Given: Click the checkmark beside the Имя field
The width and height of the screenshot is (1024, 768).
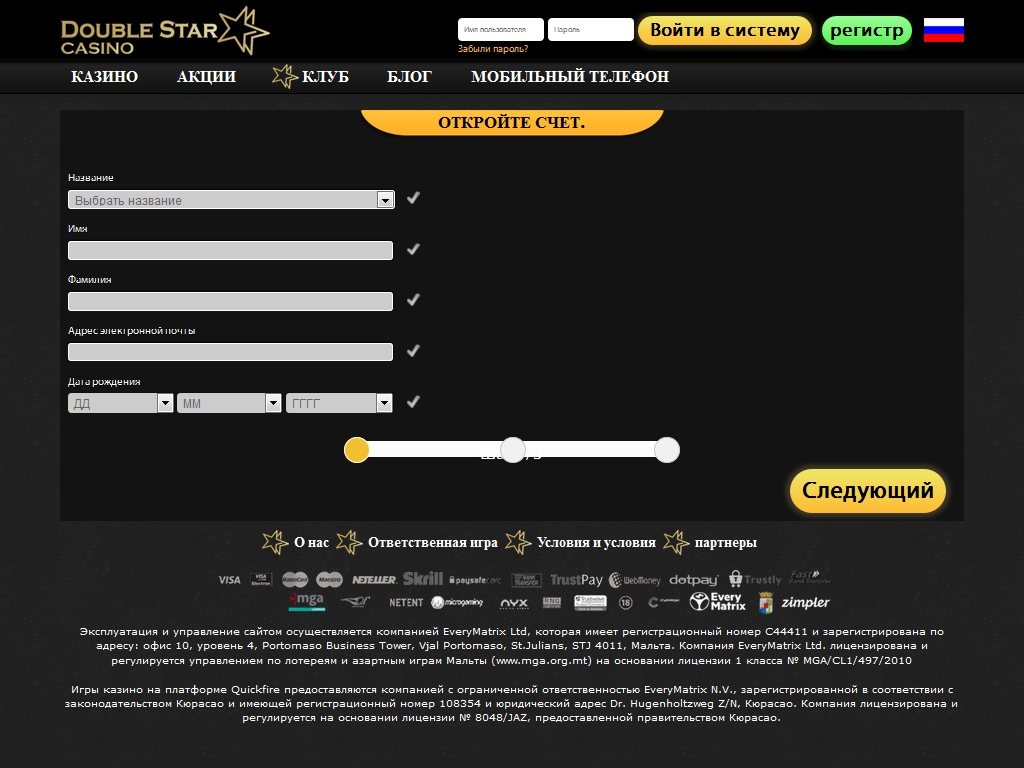Looking at the screenshot, I should tap(413, 249).
